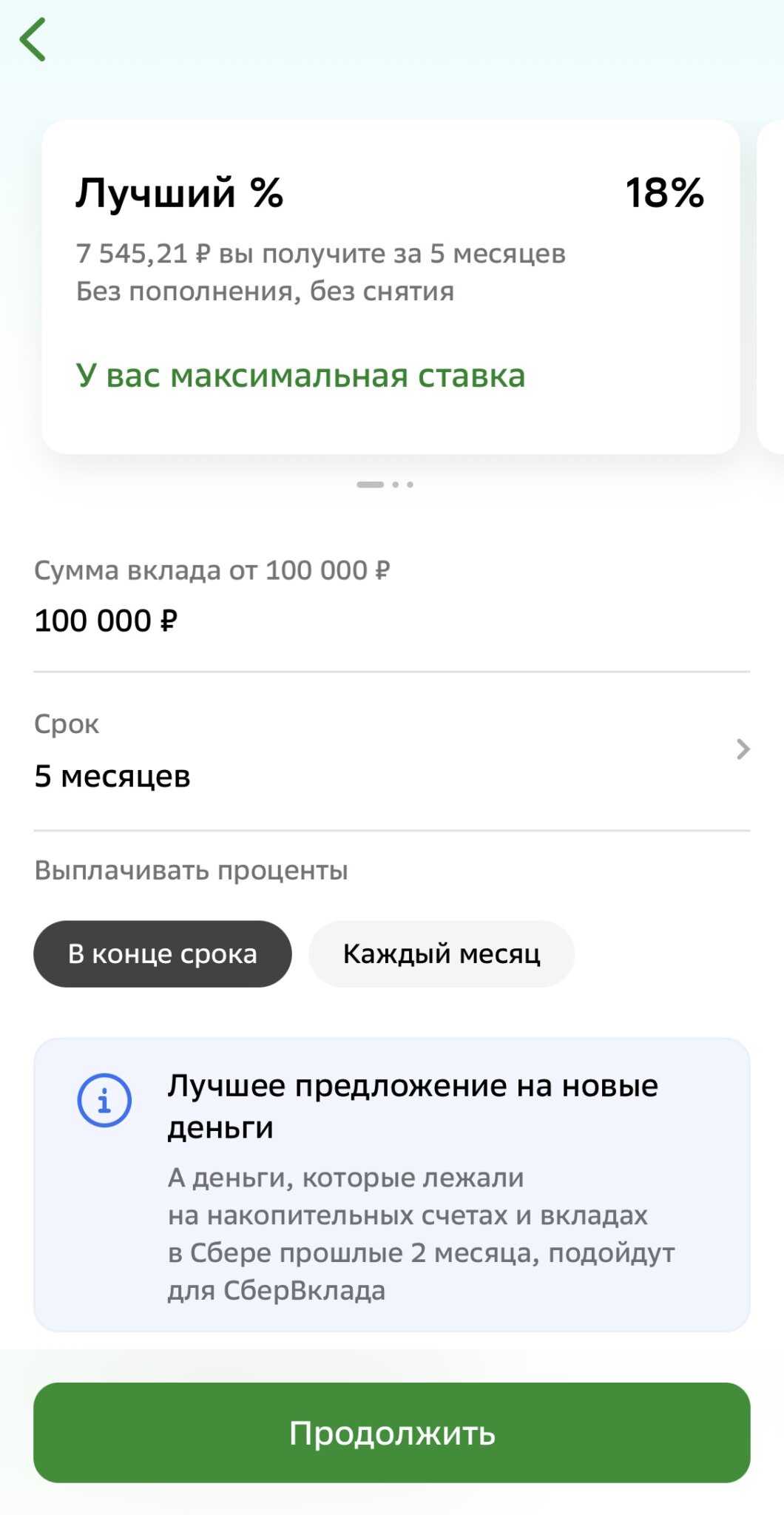Open the Срок chevron arrow
Viewport: 784px width, 1515px height.
[x=743, y=749]
